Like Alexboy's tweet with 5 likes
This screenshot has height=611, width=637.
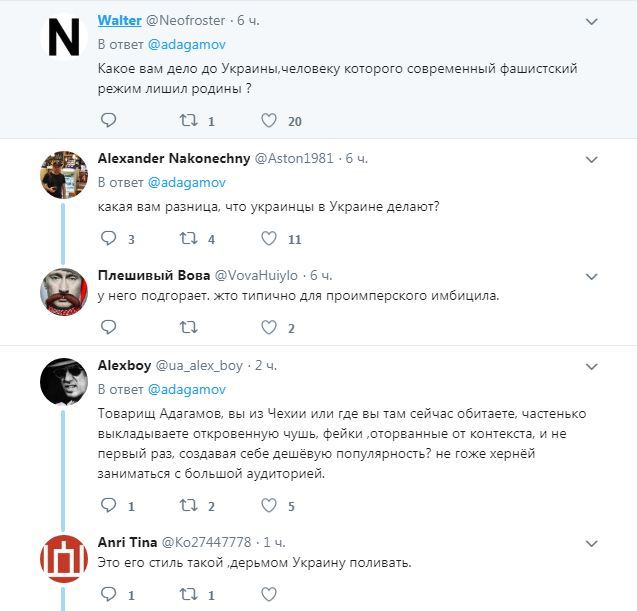point(268,506)
